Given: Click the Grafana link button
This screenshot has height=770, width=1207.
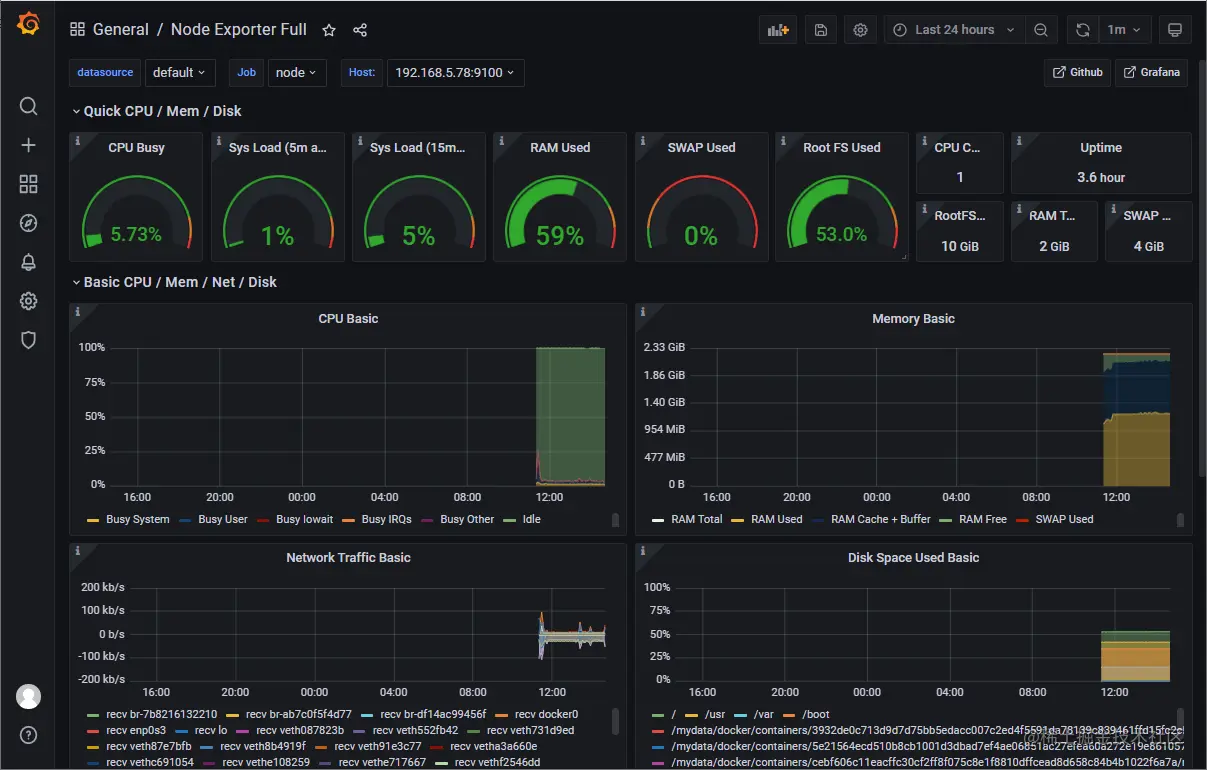Looking at the screenshot, I should [x=1151, y=72].
